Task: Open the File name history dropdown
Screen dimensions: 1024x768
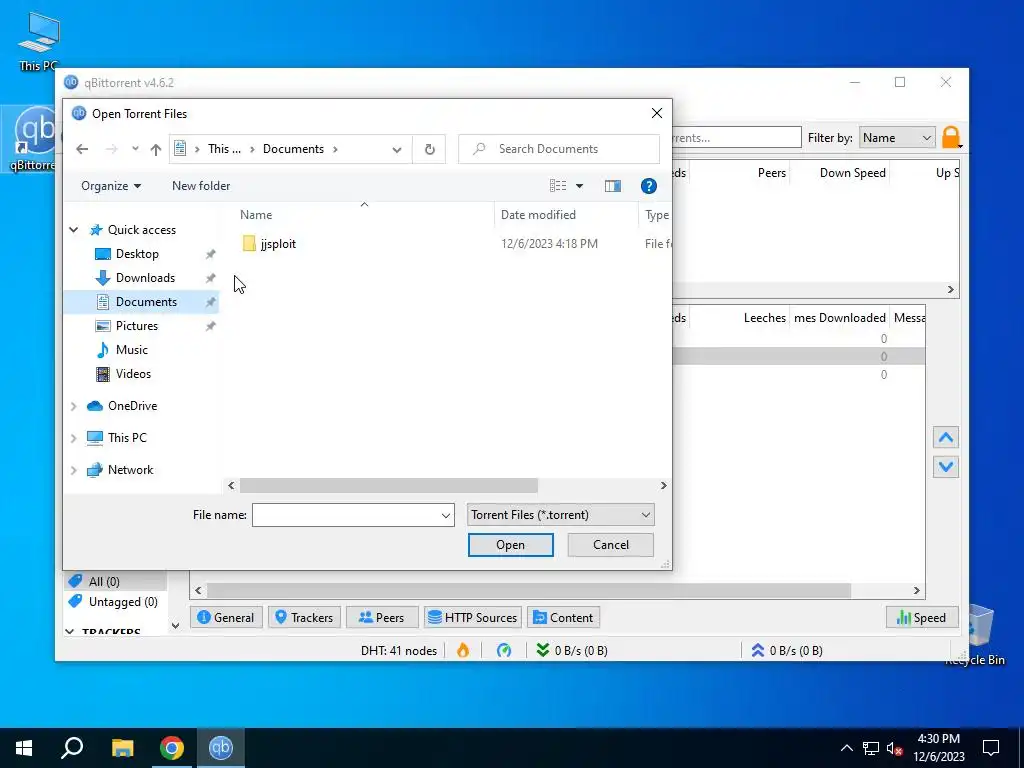Action: pyautogui.click(x=445, y=515)
